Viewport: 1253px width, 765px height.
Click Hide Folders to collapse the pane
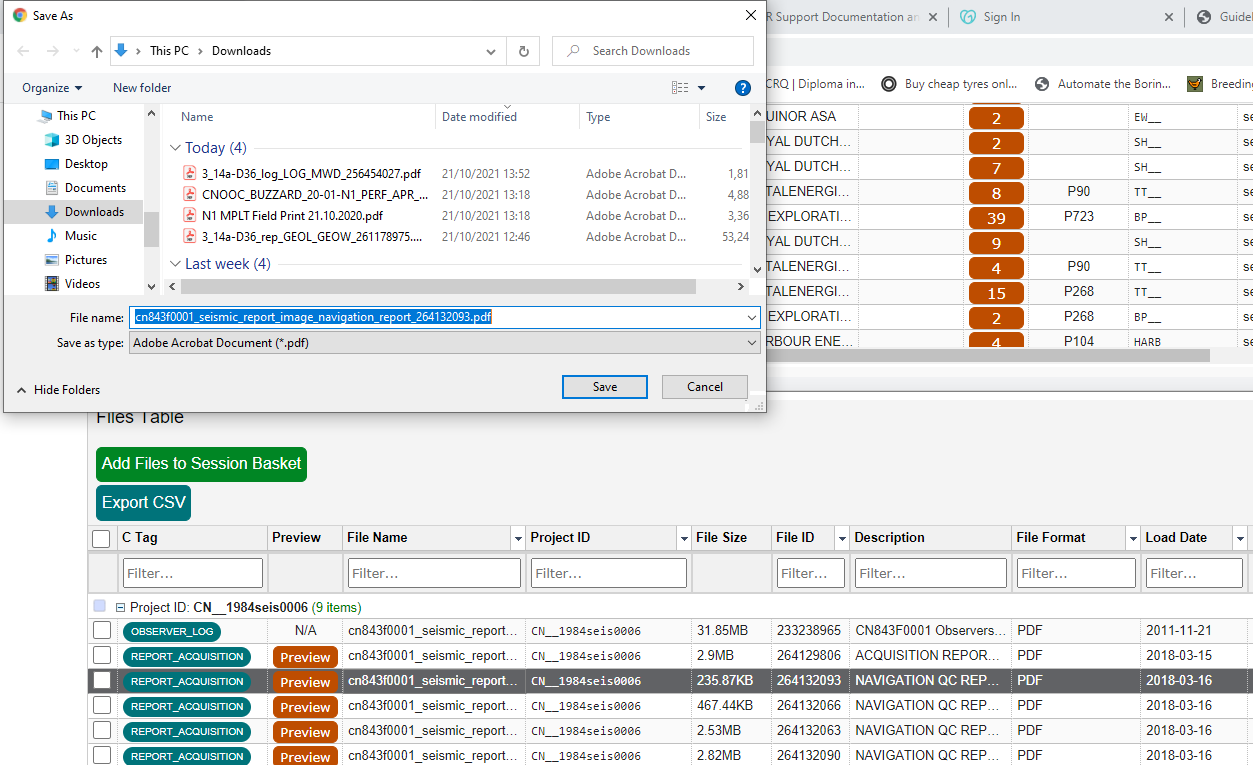click(x=59, y=390)
